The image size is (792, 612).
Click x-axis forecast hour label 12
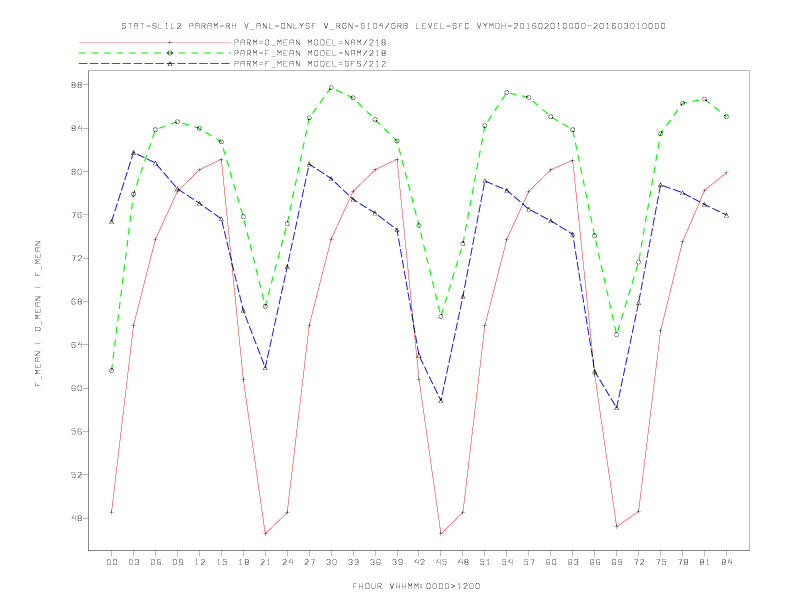tap(200, 562)
